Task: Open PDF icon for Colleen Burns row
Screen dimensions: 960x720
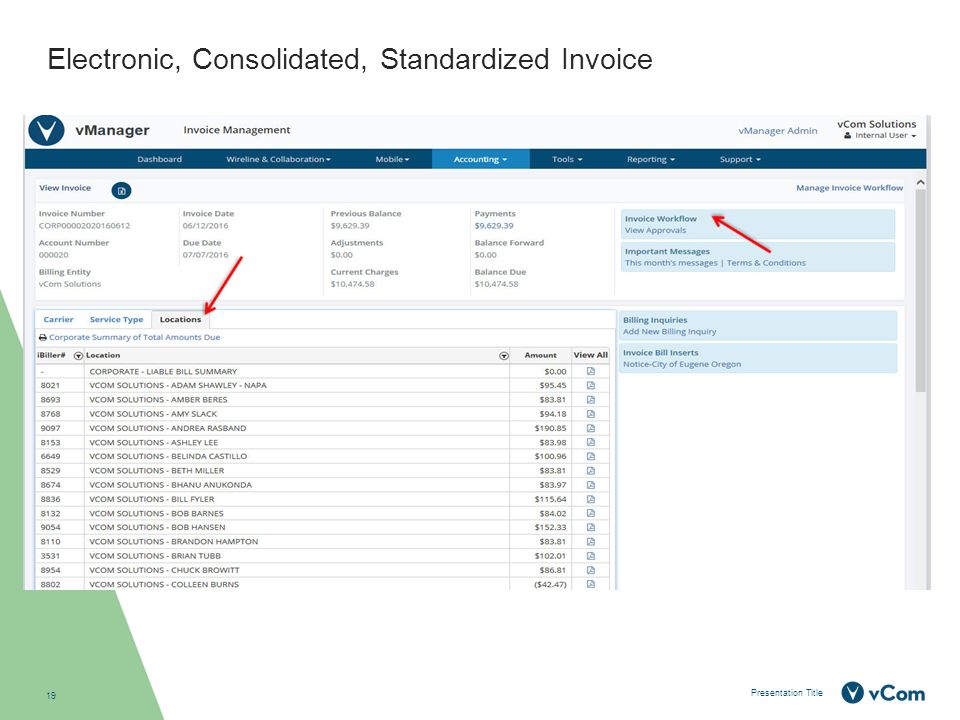Action: click(x=591, y=584)
